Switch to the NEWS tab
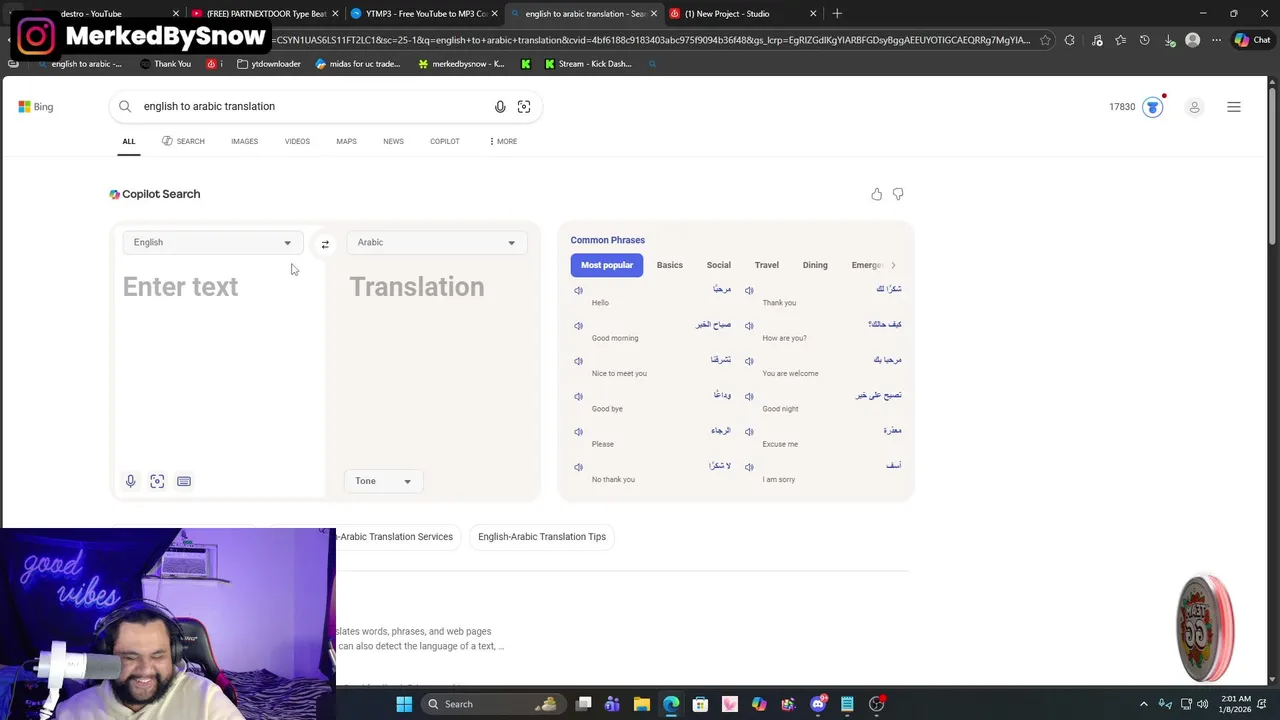Viewport: 1280px width, 720px height. pyautogui.click(x=393, y=141)
